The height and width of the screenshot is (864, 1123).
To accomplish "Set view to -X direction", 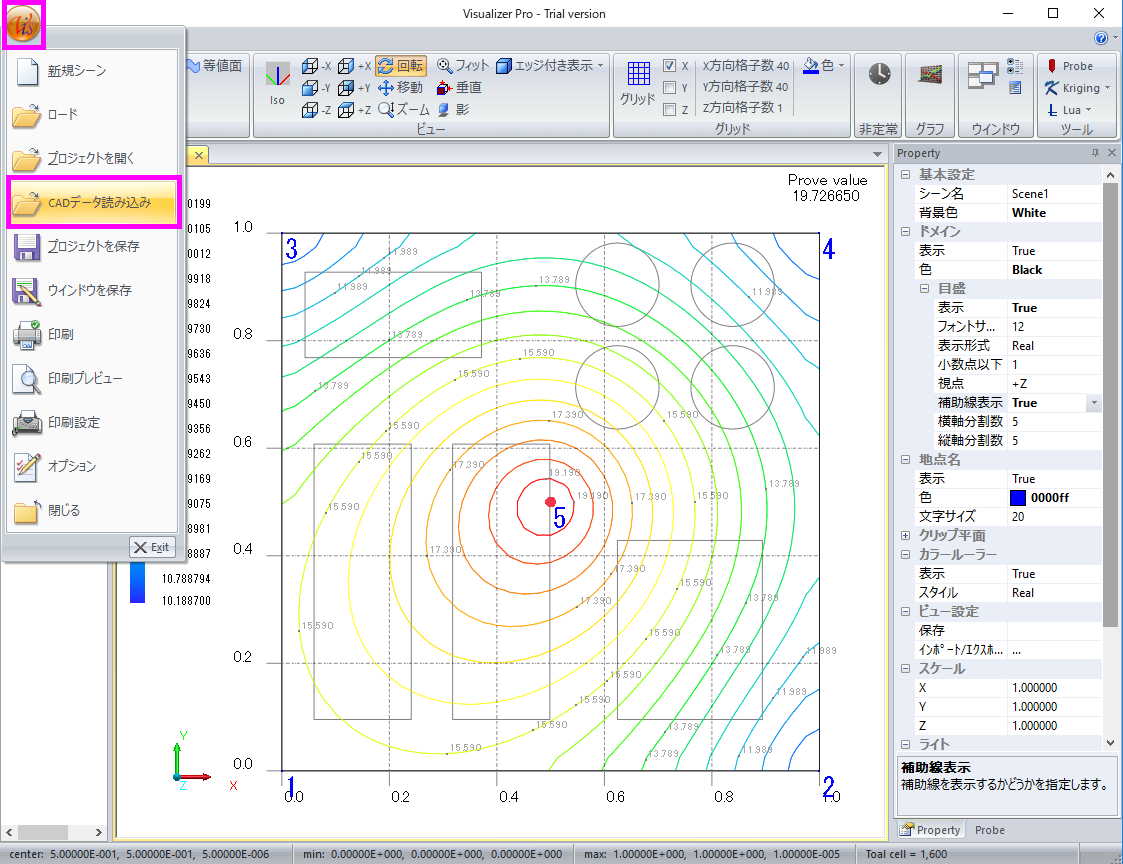I will [317, 66].
